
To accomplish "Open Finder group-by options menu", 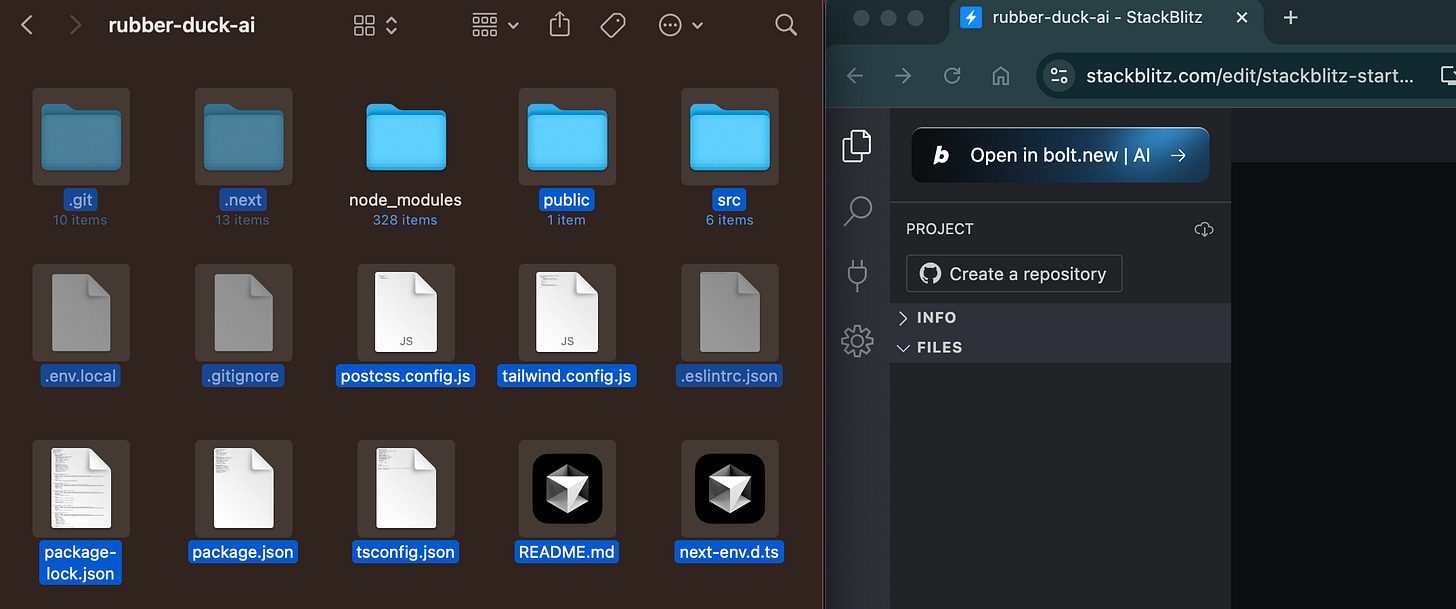I will point(495,25).
